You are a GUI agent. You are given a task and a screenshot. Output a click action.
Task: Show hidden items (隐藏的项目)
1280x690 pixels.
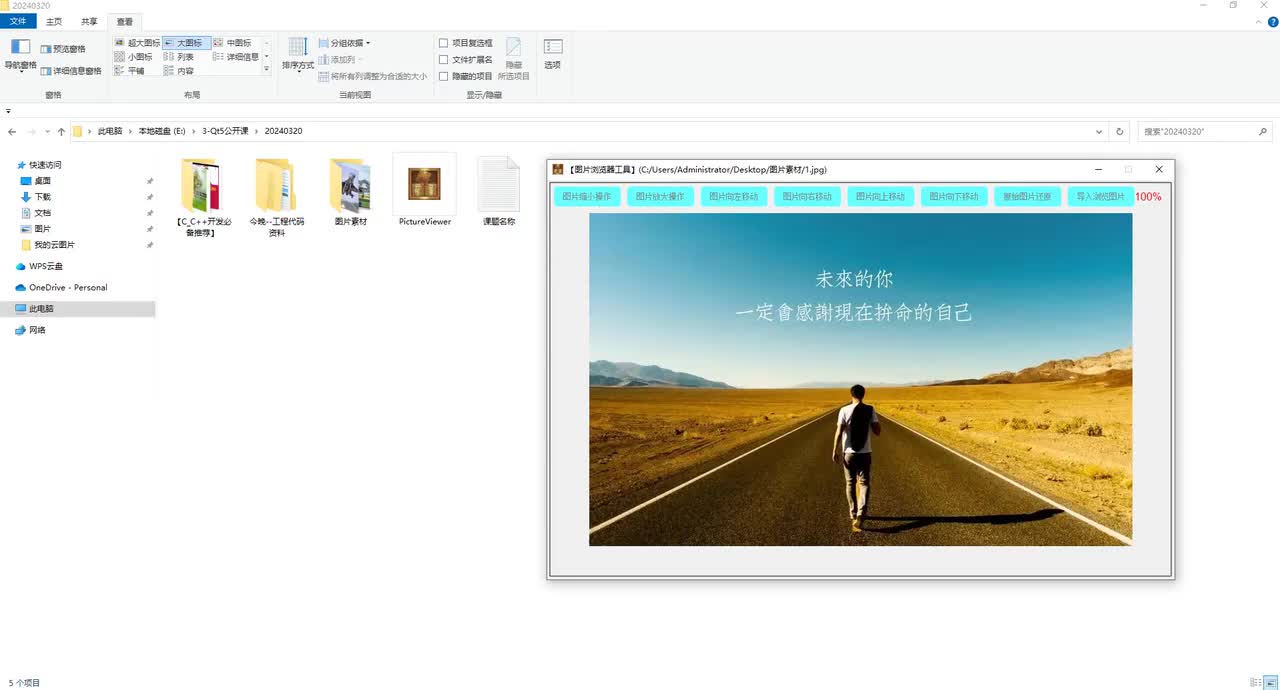pos(466,76)
